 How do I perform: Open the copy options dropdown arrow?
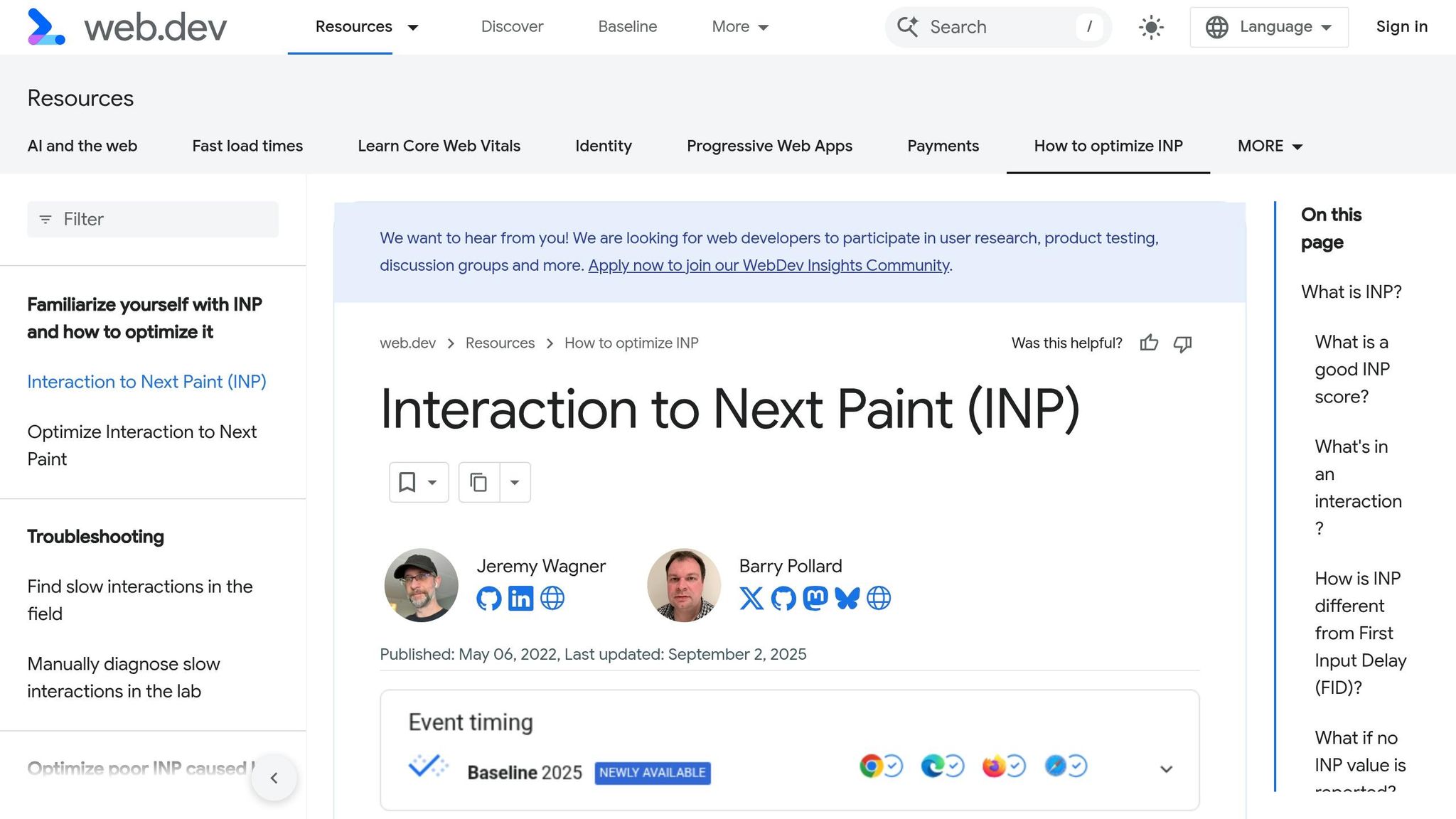click(x=515, y=482)
